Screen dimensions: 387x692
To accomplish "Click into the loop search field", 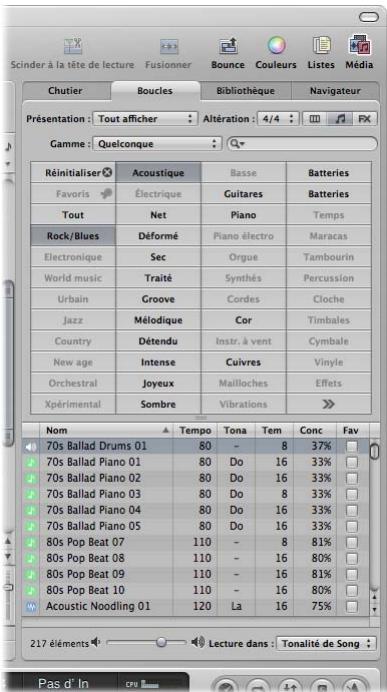I will 302,144.
